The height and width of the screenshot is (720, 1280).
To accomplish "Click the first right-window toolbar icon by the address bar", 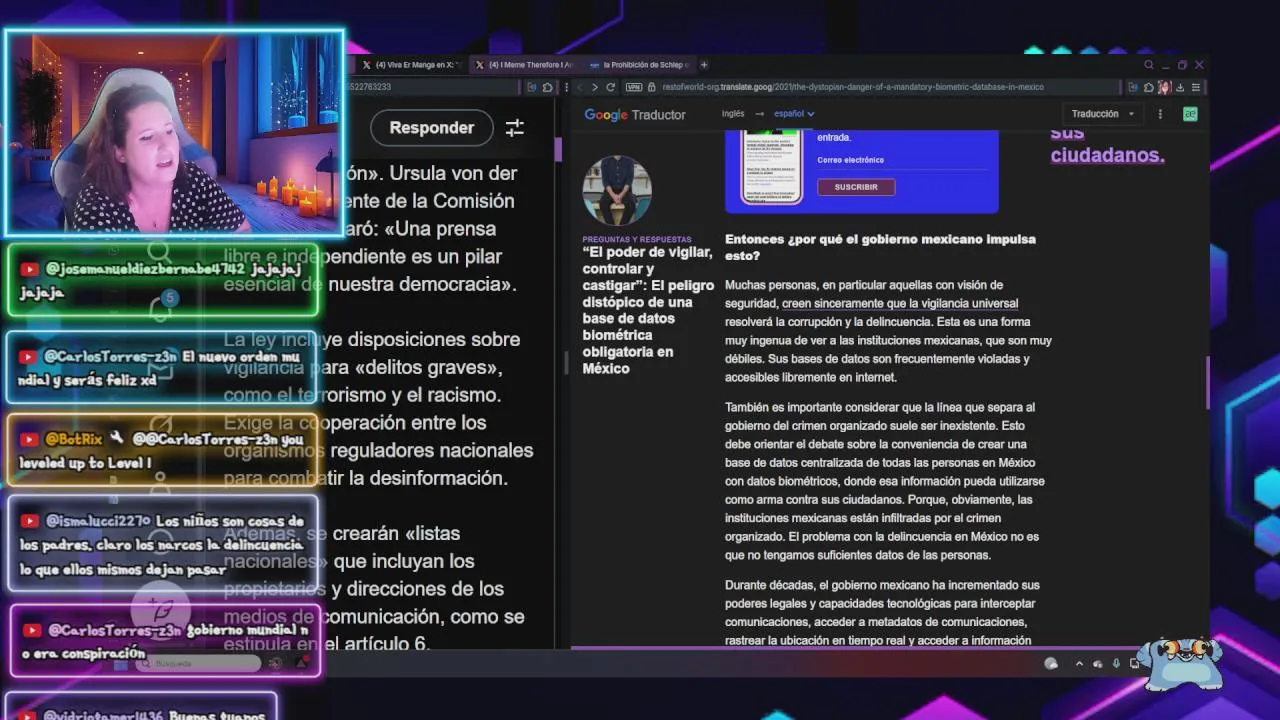I will (1133, 87).
